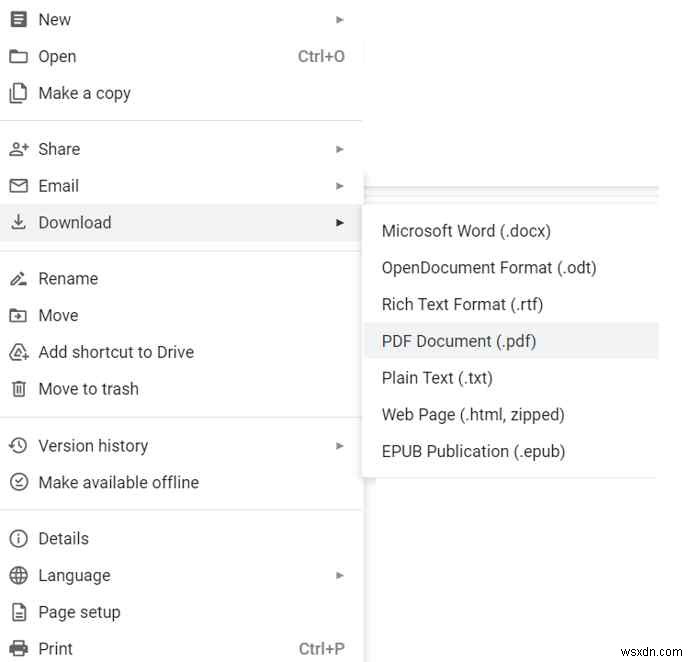694x662 pixels.
Task: Click the Print printer icon
Action: (x=19, y=649)
